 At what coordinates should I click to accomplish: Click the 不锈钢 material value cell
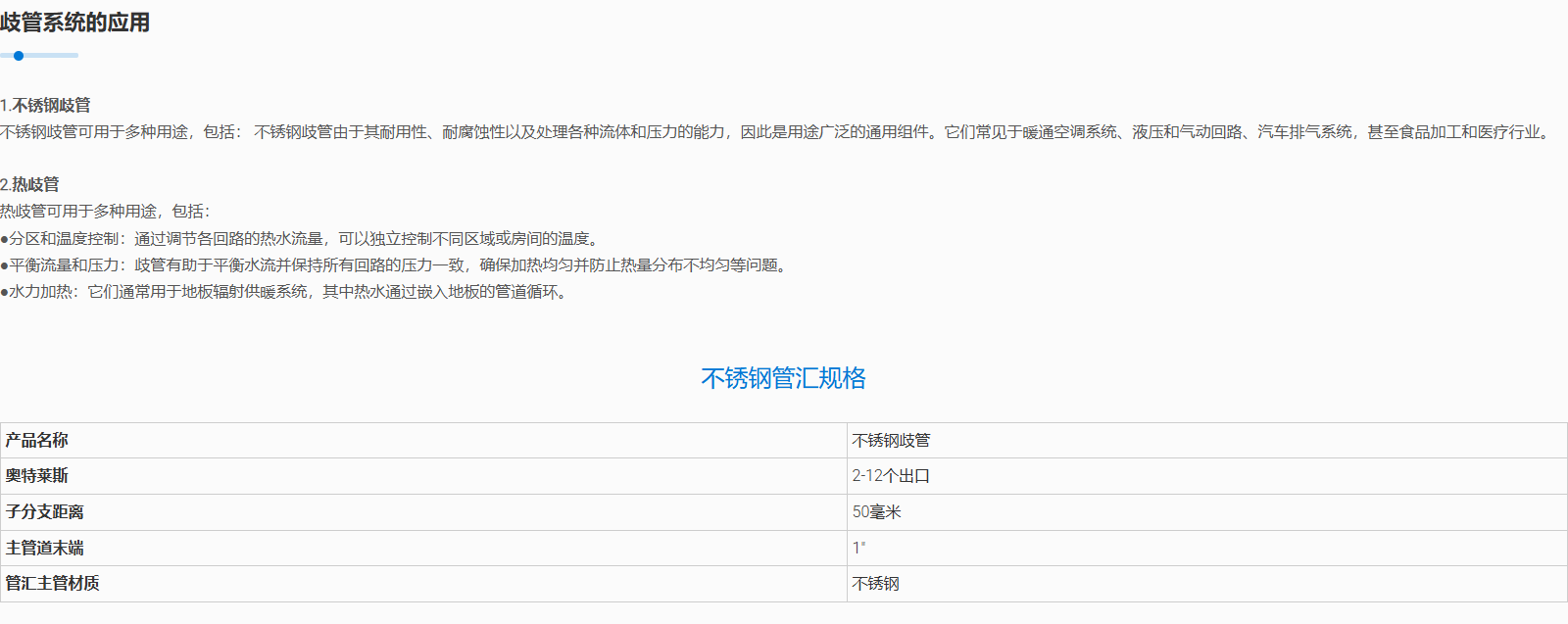point(875,584)
